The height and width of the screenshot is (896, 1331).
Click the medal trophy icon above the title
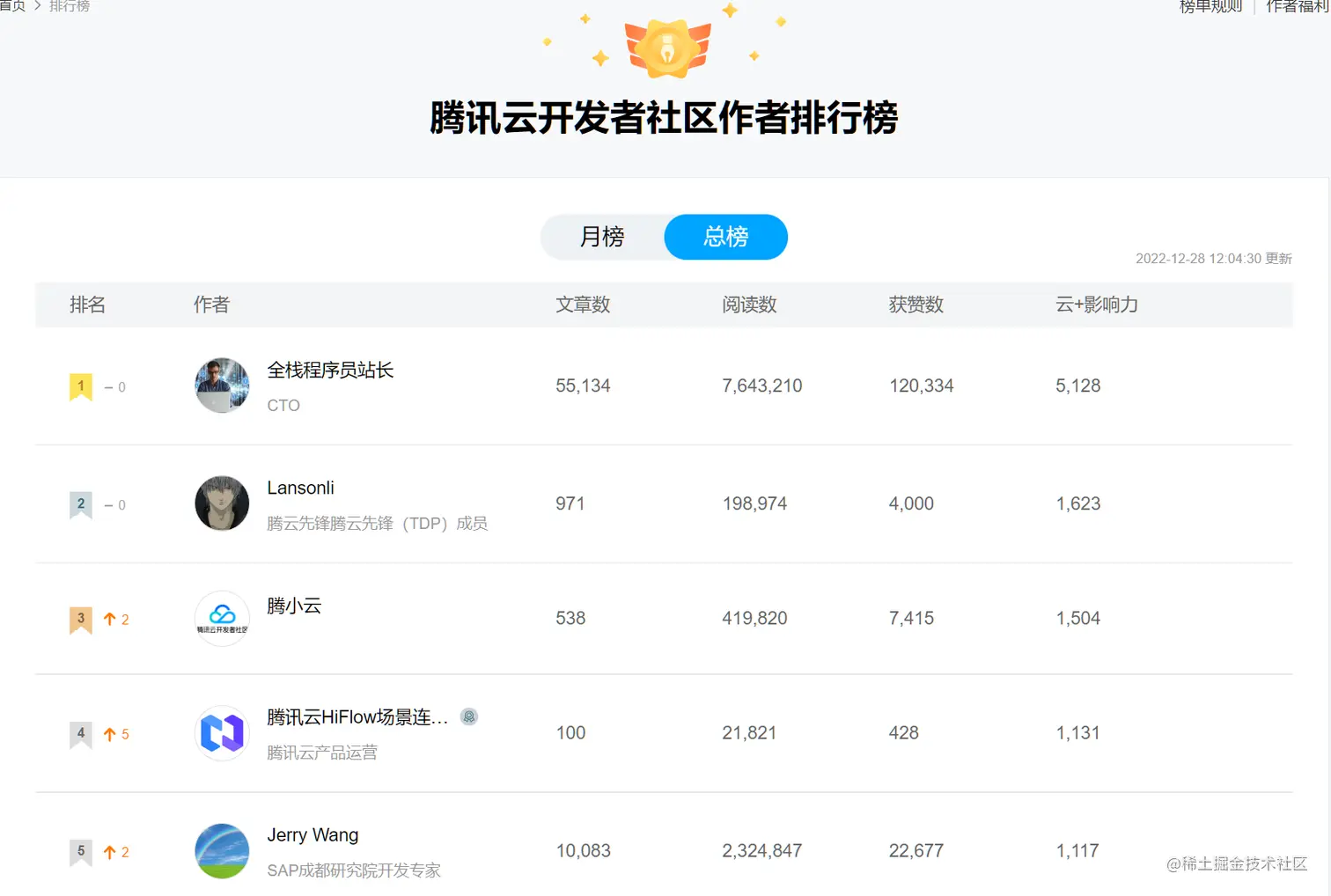(667, 48)
